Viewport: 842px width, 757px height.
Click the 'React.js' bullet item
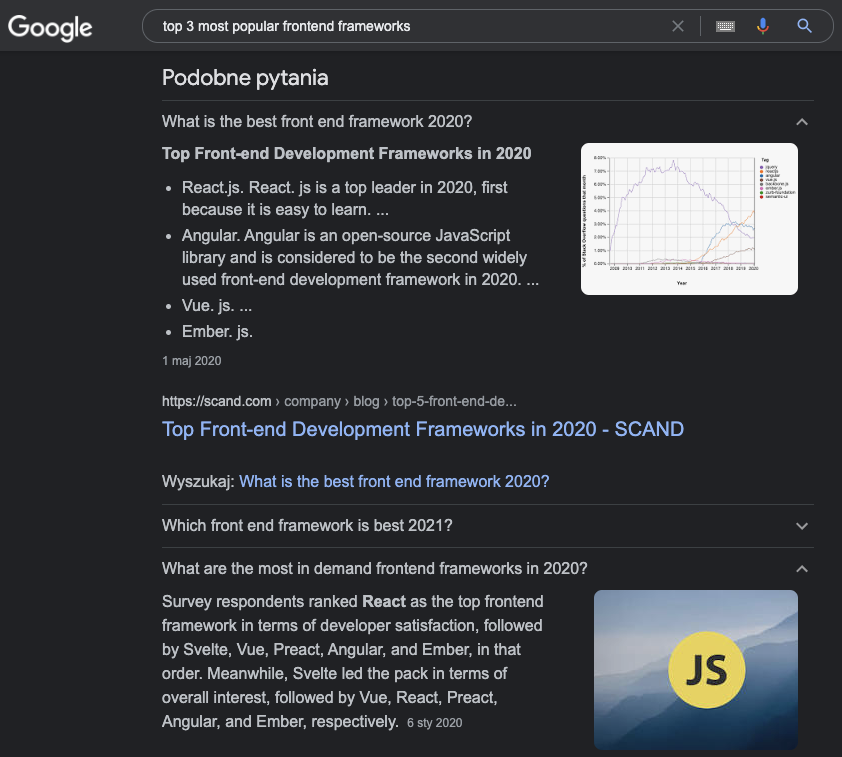click(x=344, y=198)
